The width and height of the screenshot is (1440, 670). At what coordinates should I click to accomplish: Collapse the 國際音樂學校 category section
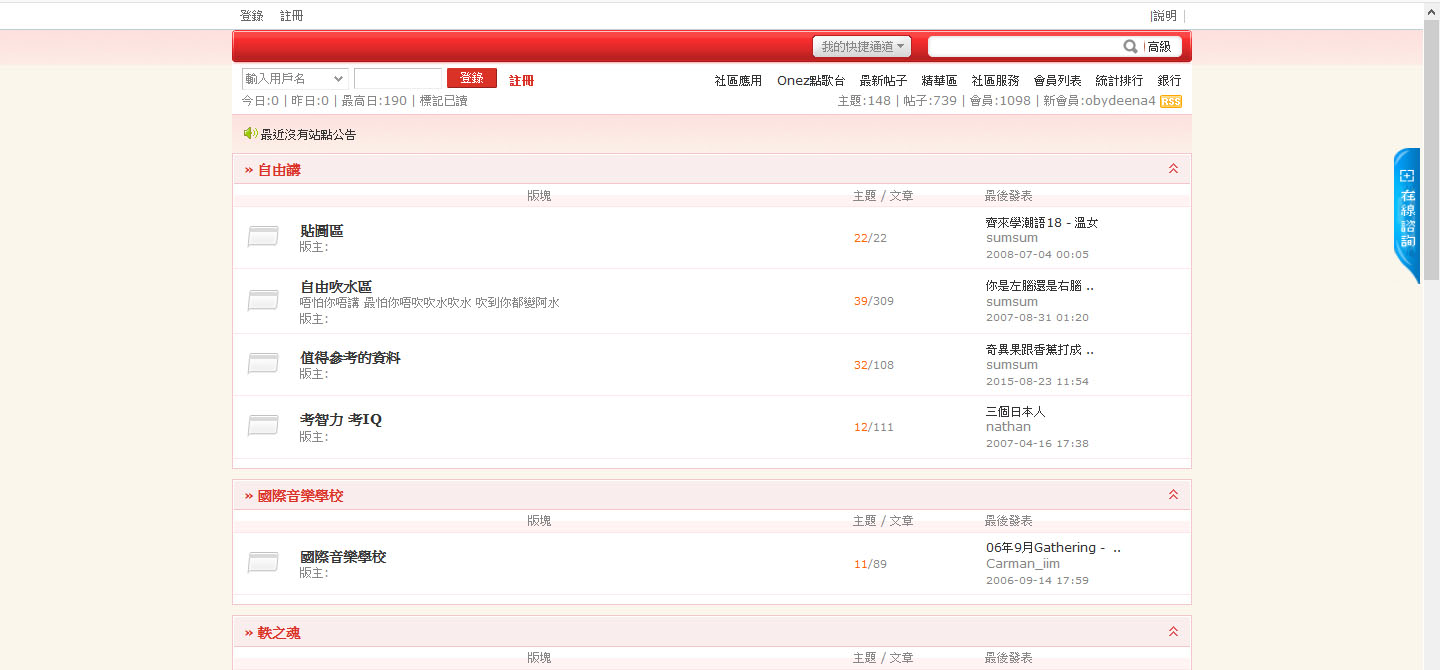pos(1173,495)
